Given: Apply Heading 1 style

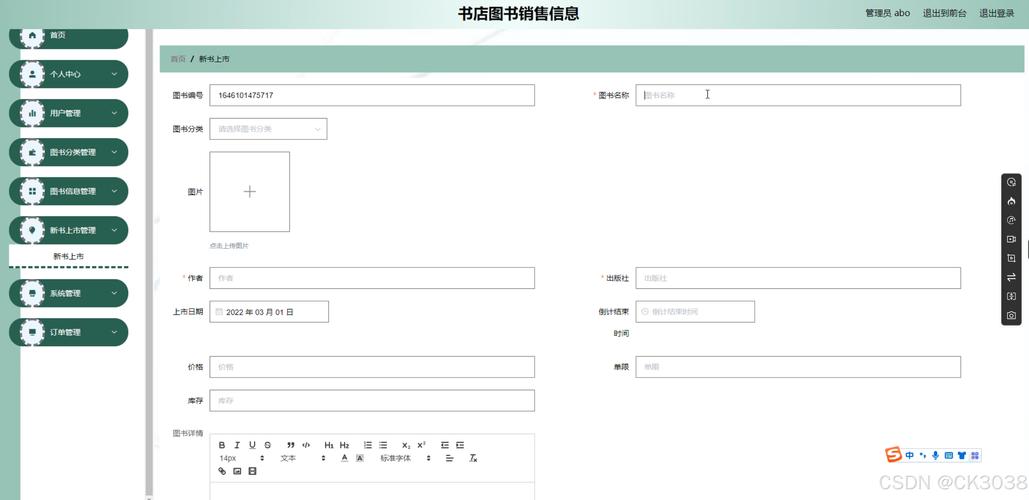Looking at the screenshot, I should 329,445.
